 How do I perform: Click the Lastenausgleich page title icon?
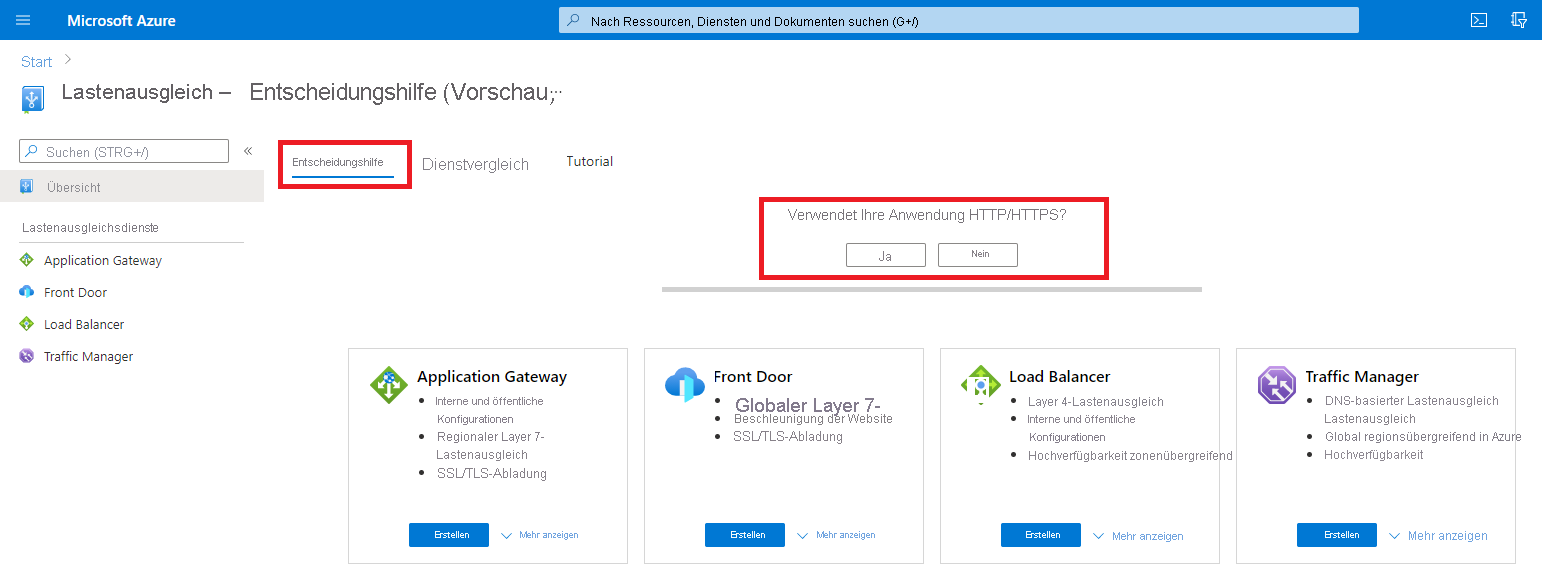(x=32, y=99)
